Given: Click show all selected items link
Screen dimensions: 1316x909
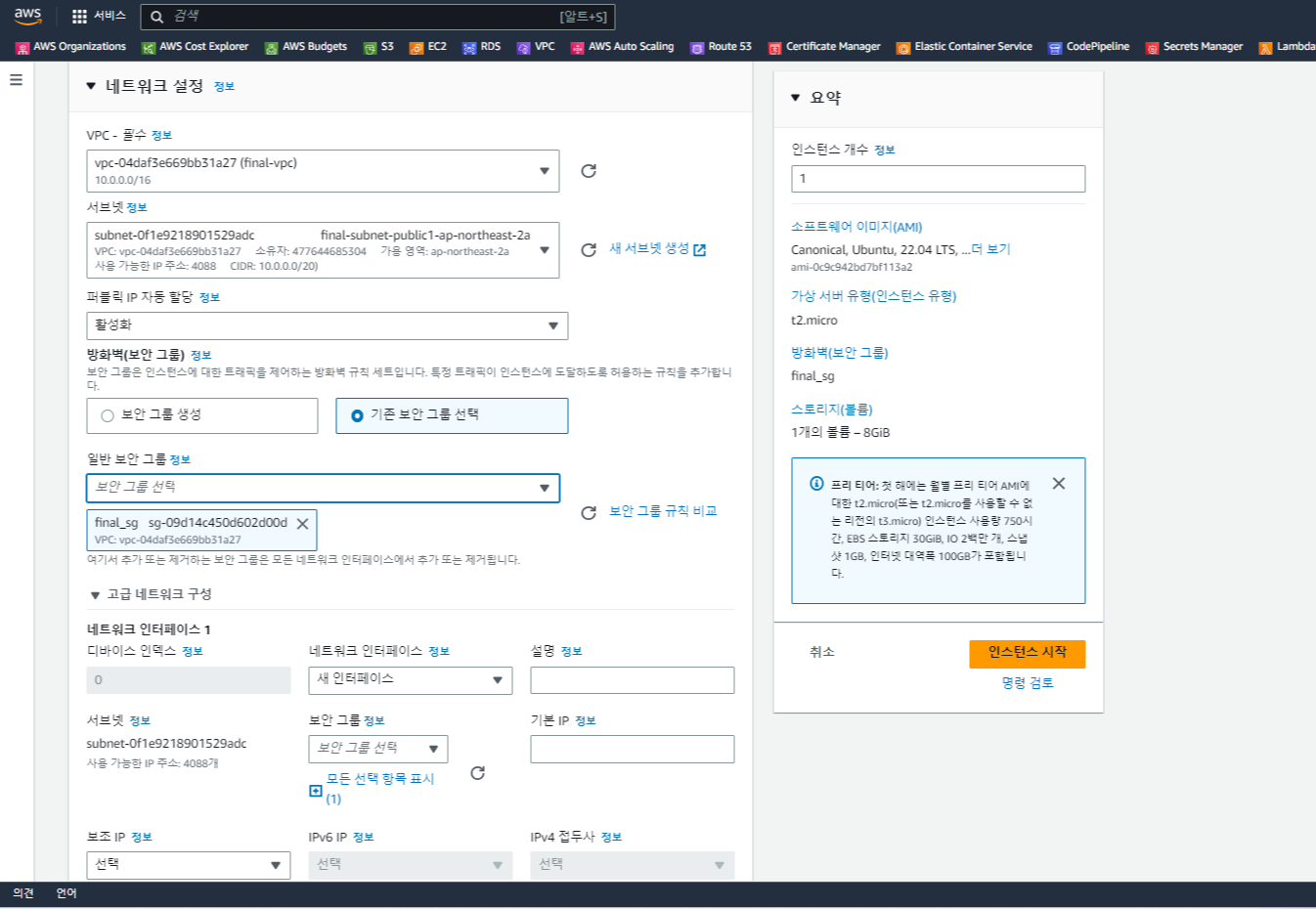Looking at the screenshot, I should pyautogui.click(x=379, y=787).
